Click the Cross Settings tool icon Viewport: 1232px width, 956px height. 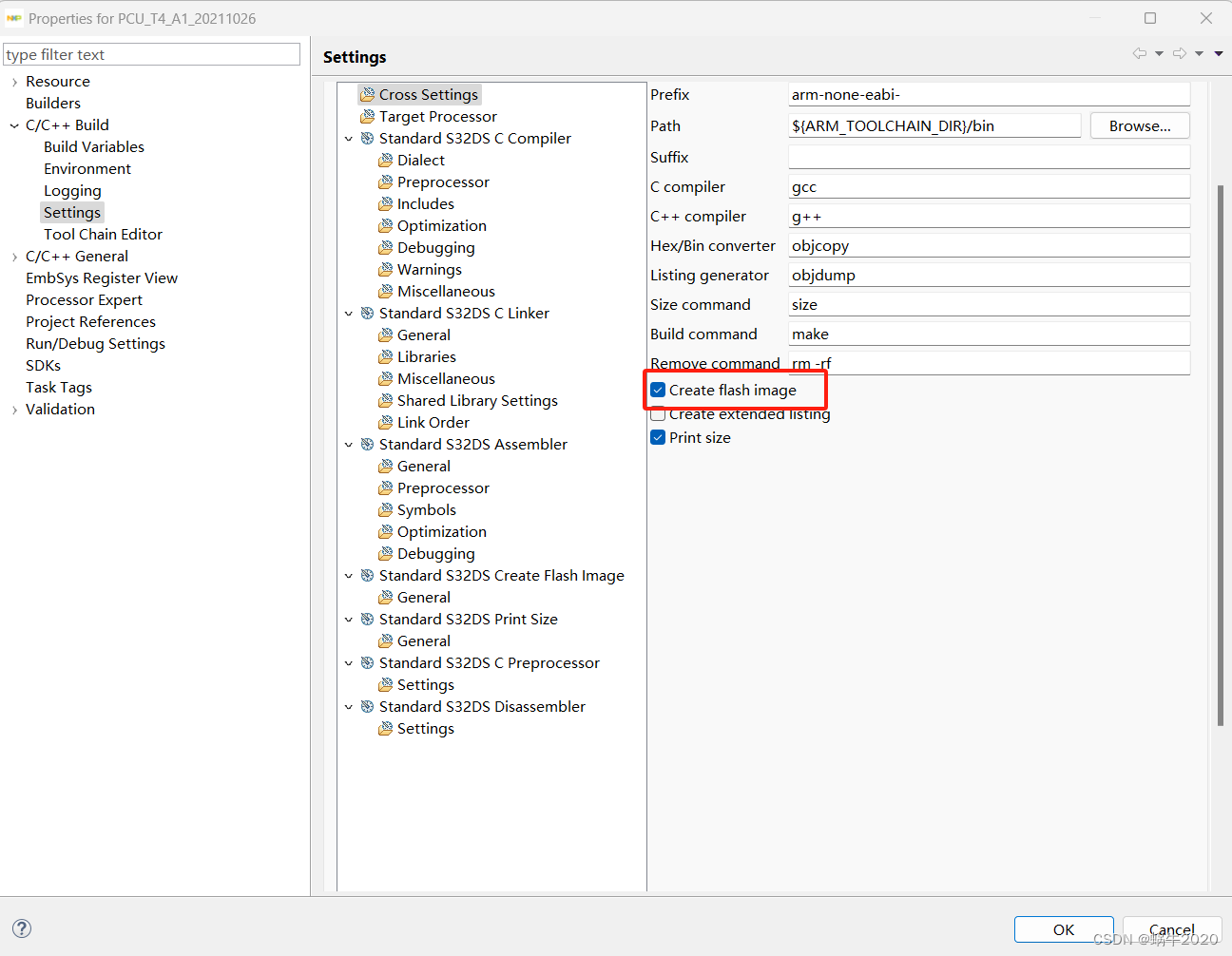[367, 94]
